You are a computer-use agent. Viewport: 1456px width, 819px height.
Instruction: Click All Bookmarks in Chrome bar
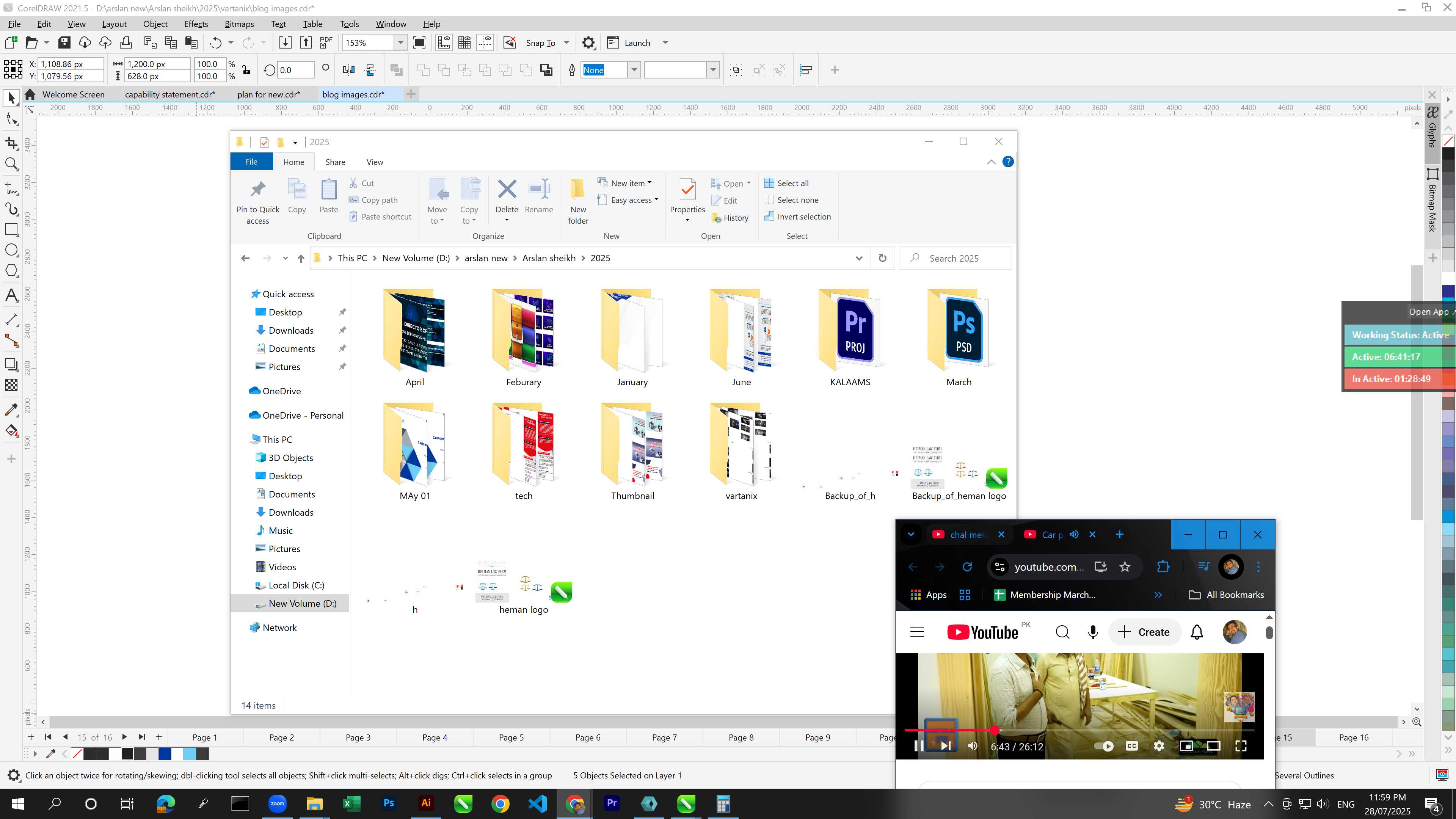(1227, 595)
